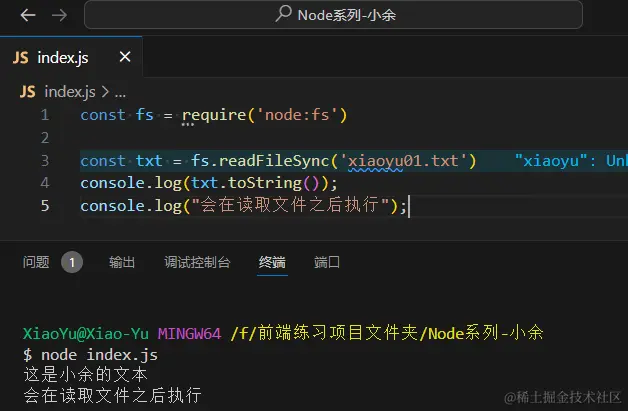This screenshot has width=628, height=411.
Task: Go forward with the right arrow
Action: [x=59, y=15]
